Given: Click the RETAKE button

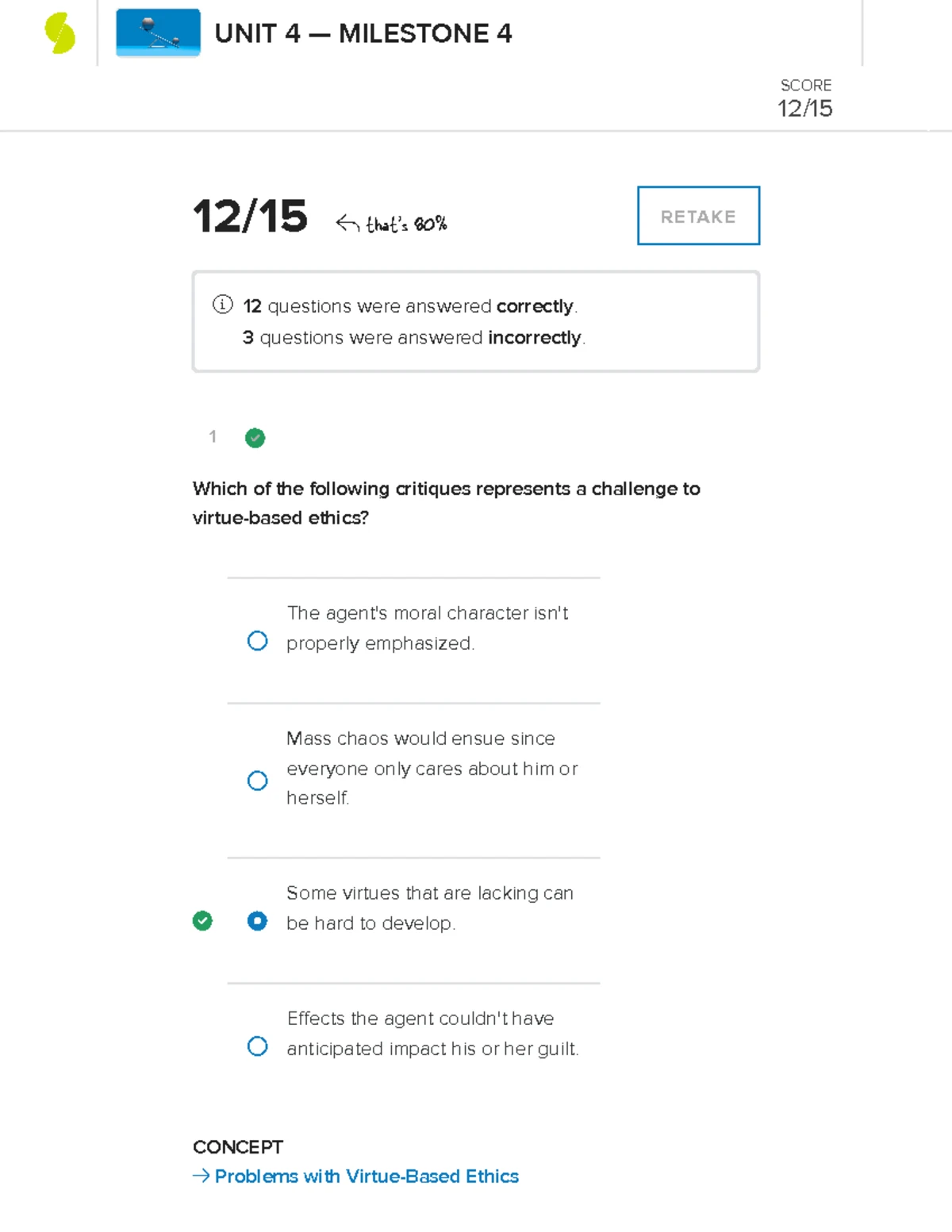Looking at the screenshot, I should pos(697,215).
